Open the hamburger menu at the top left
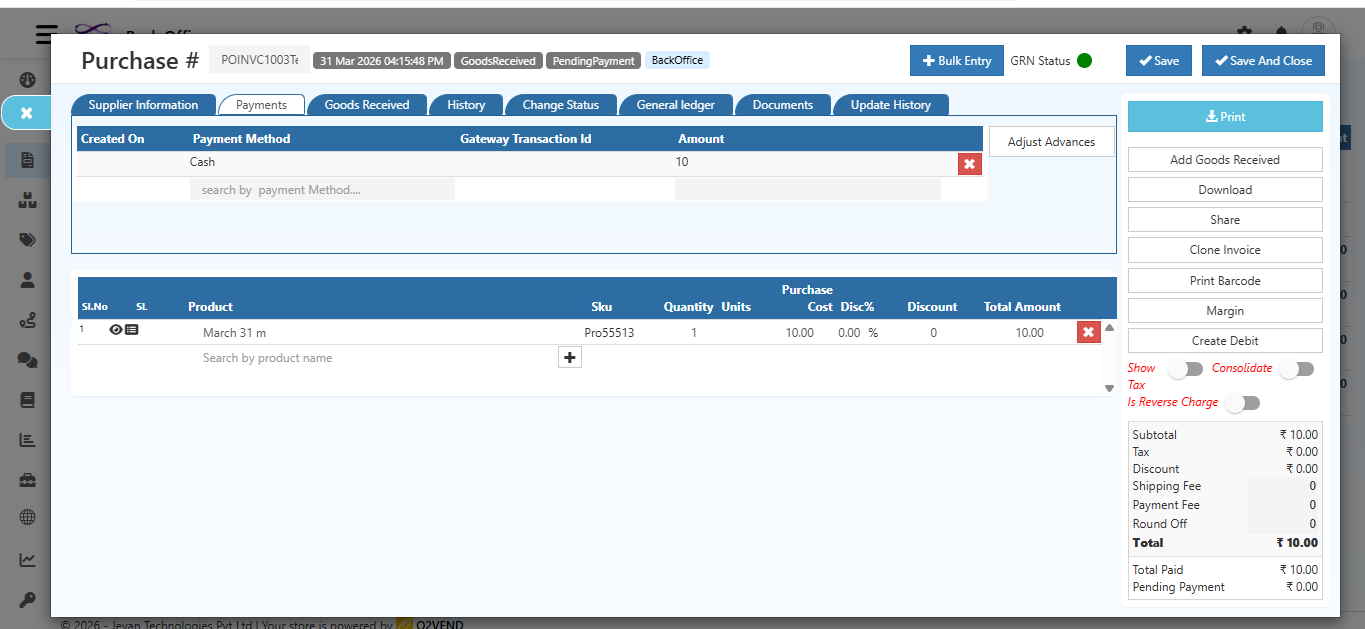This screenshot has width=1365, height=629. click(x=46, y=35)
